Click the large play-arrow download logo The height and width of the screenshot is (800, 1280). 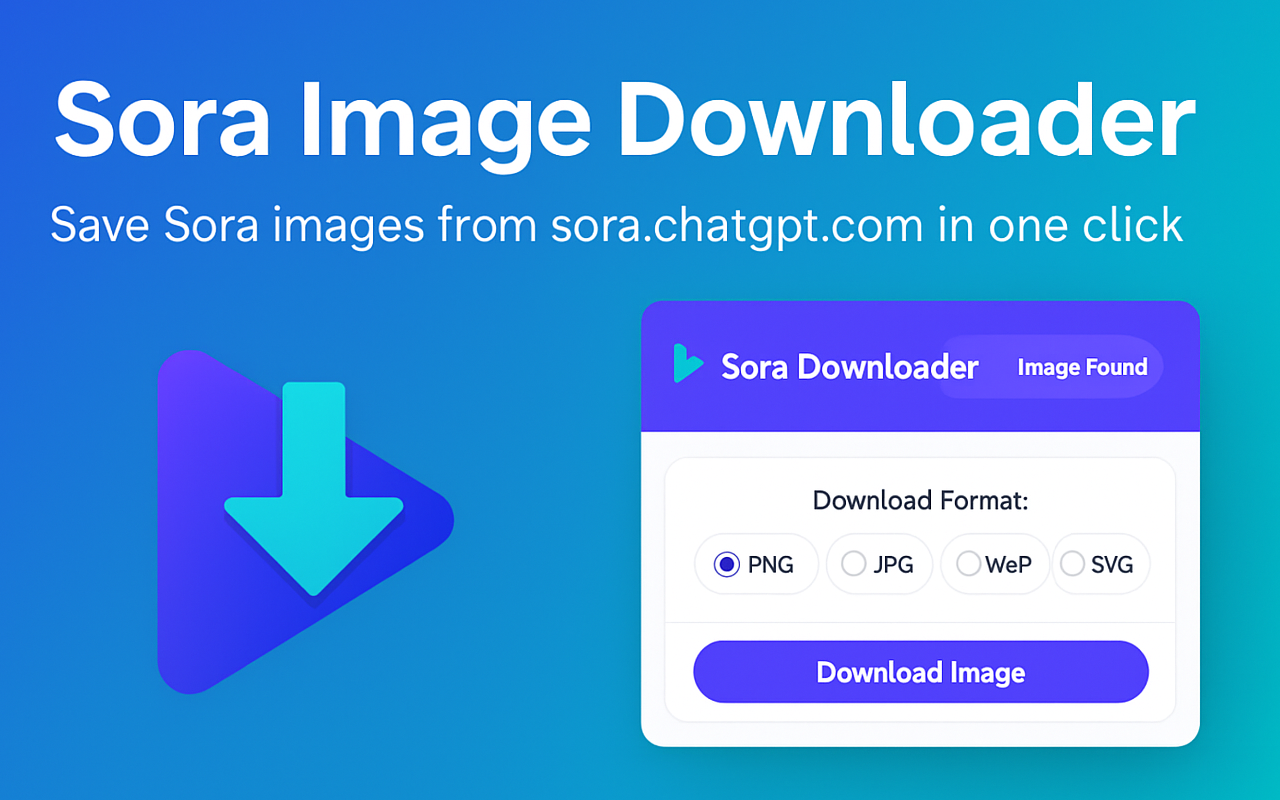point(305,521)
